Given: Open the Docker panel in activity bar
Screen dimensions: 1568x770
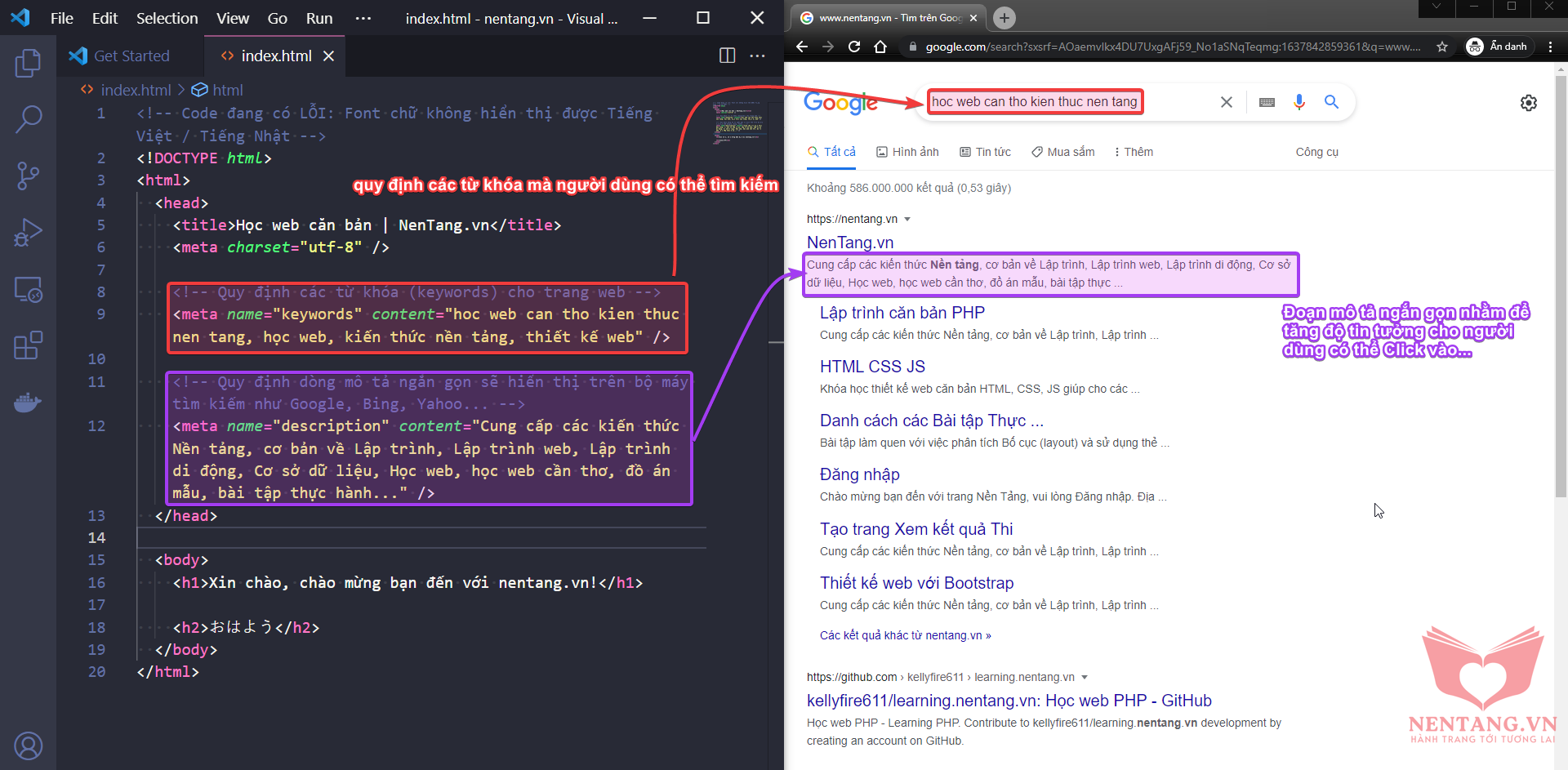Looking at the screenshot, I should pyautogui.click(x=28, y=403).
